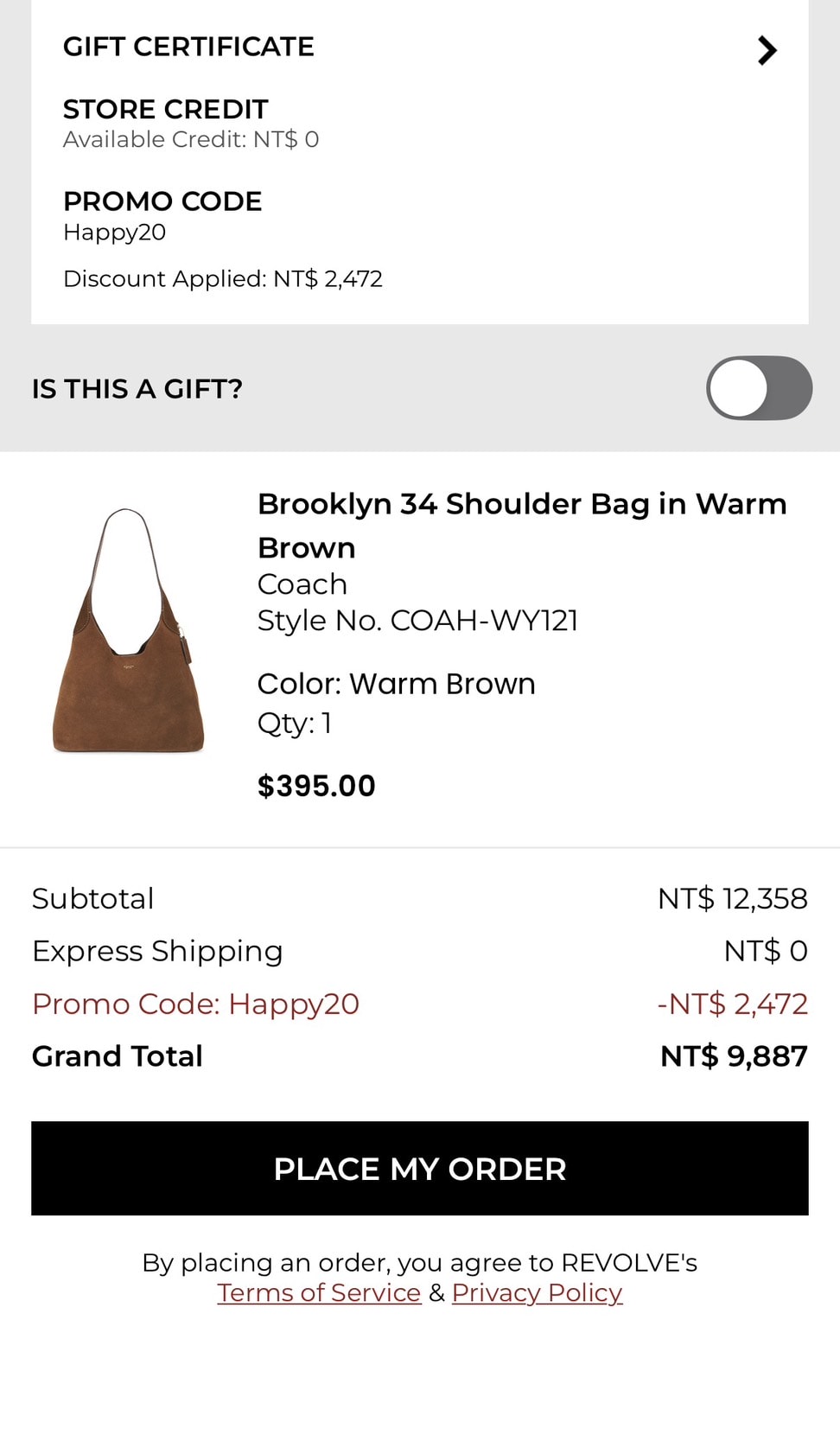Viewport: 840px width, 1454px height.
Task: Click the applied Happy20 promo code
Action: [115, 233]
